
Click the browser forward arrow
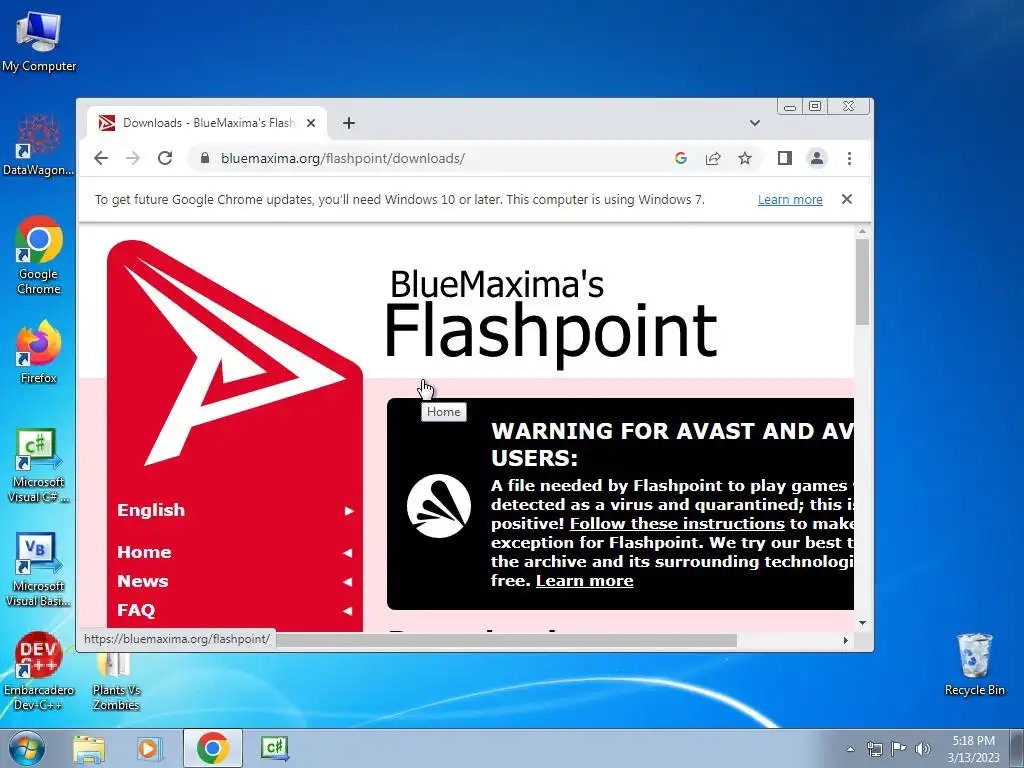click(x=133, y=158)
